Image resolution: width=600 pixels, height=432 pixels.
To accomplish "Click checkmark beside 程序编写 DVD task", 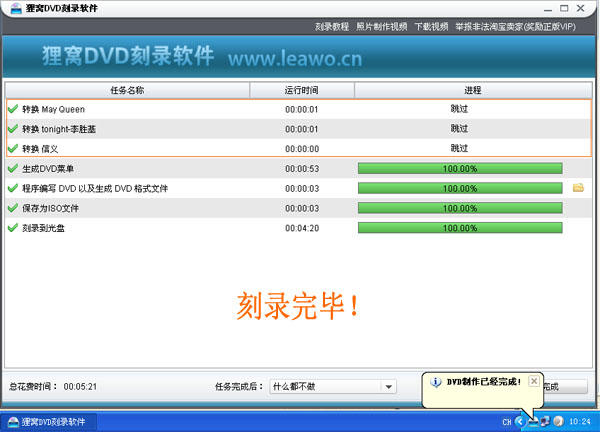I will [x=13, y=188].
